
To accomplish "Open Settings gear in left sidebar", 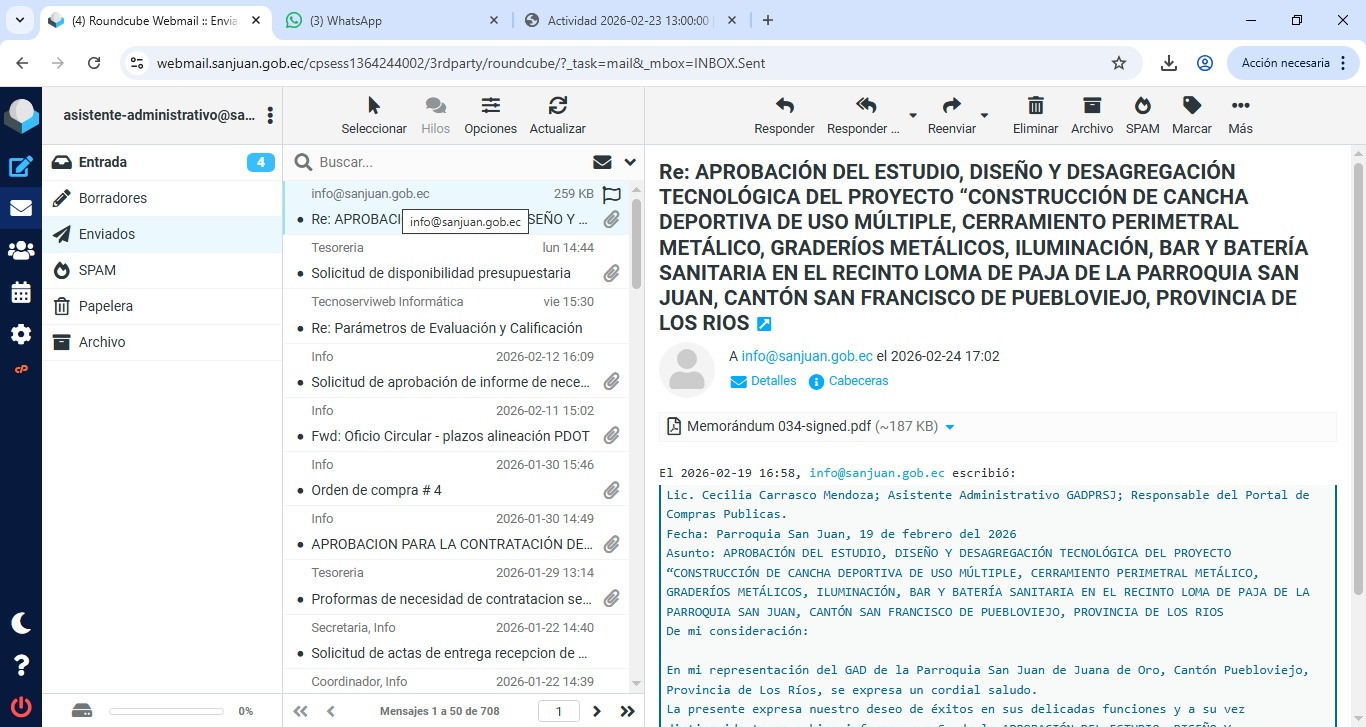I will pos(21,334).
